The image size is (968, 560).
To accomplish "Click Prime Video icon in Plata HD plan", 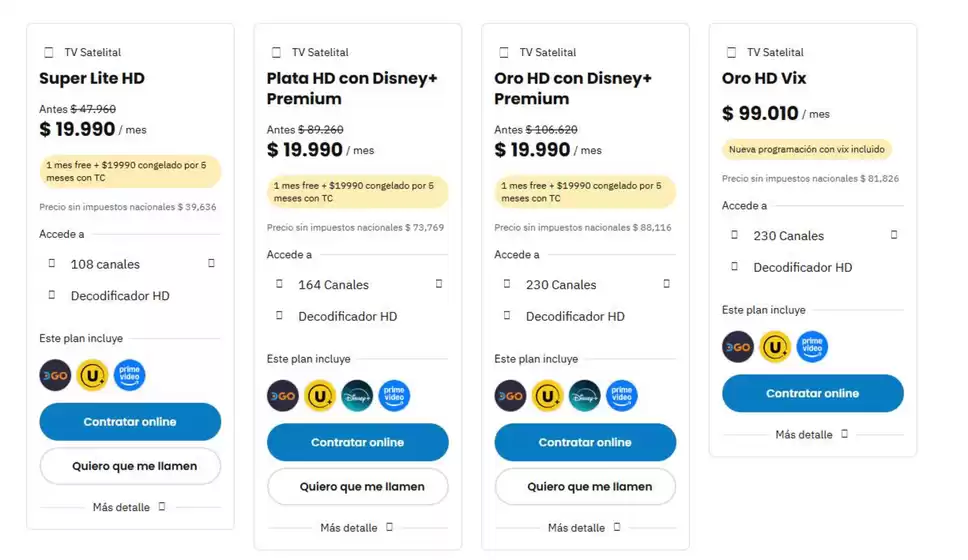I will [394, 396].
